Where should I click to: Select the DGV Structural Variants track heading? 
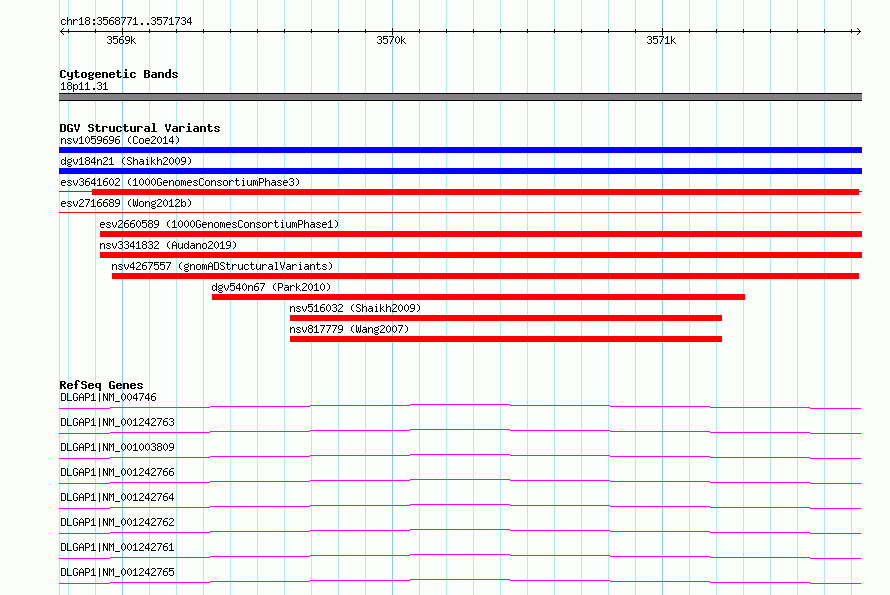point(140,128)
